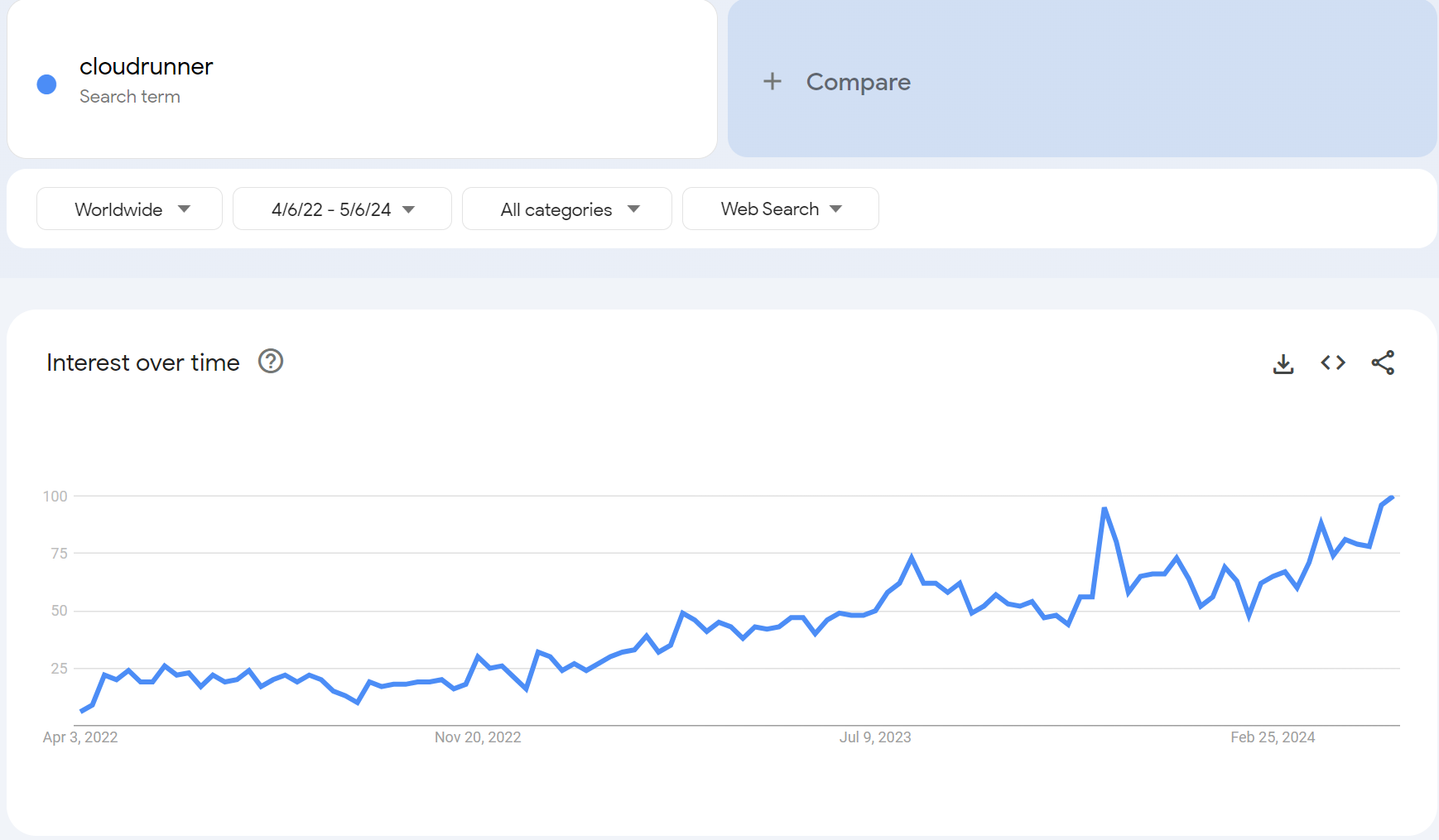Image resolution: width=1439 pixels, height=840 pixels.
Task: Click the Jul 9, 2023 axis label
Action: pos(875,737)
